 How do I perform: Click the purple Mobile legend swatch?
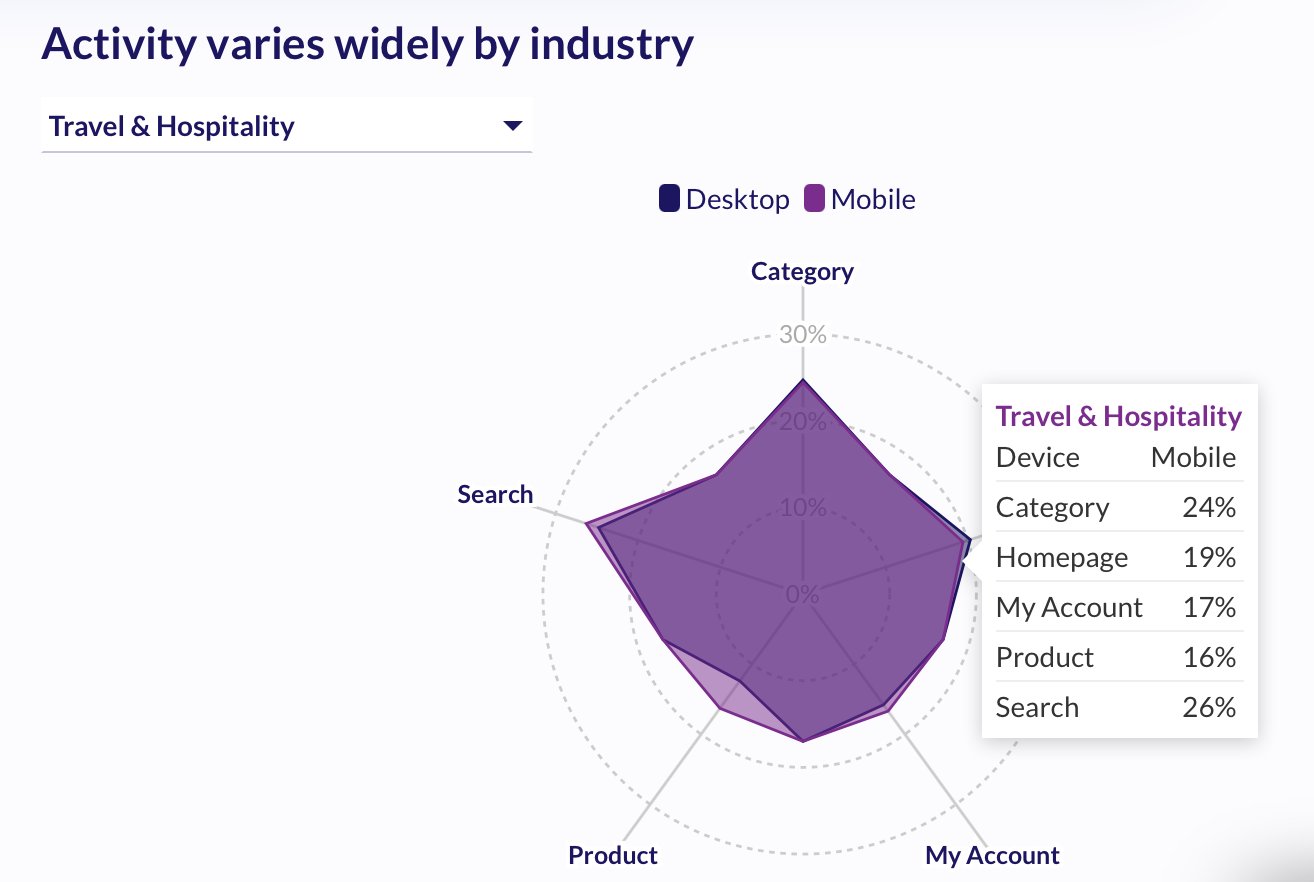(x=814, y=198)
